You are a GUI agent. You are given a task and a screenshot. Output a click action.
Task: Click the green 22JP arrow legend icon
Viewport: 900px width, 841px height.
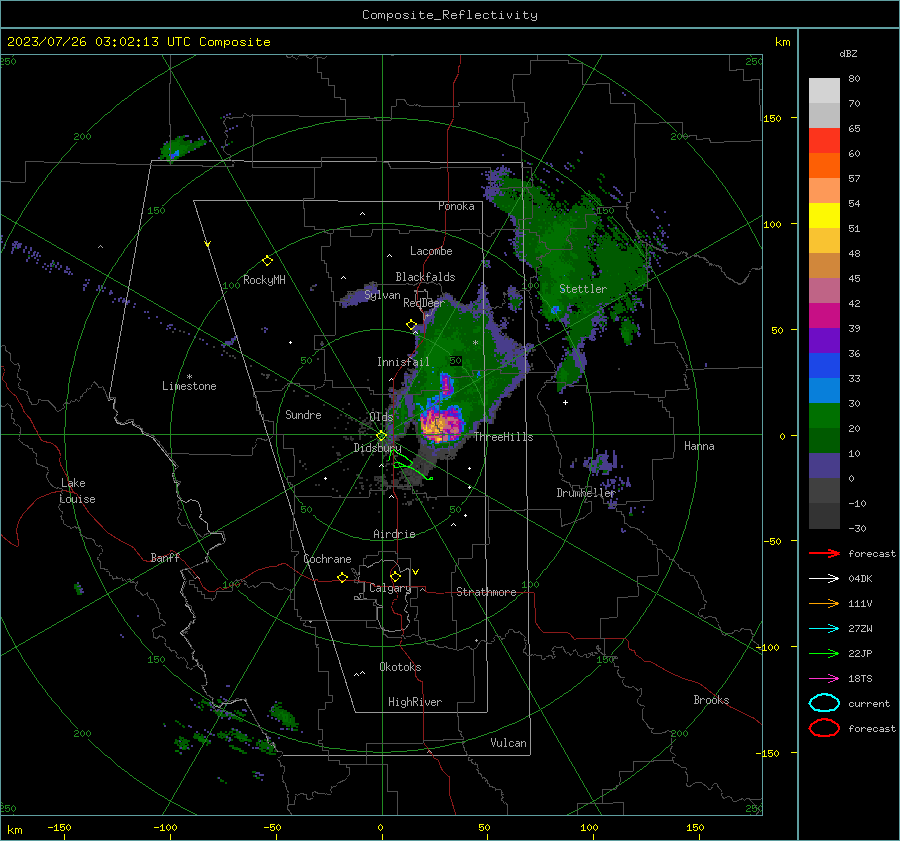click(x=824, y=653)
